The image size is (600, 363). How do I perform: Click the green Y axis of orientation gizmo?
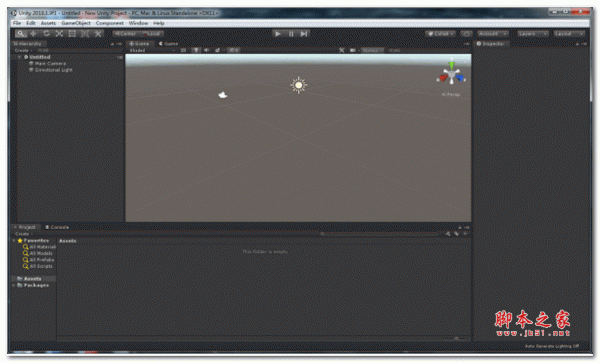point(452,64)
